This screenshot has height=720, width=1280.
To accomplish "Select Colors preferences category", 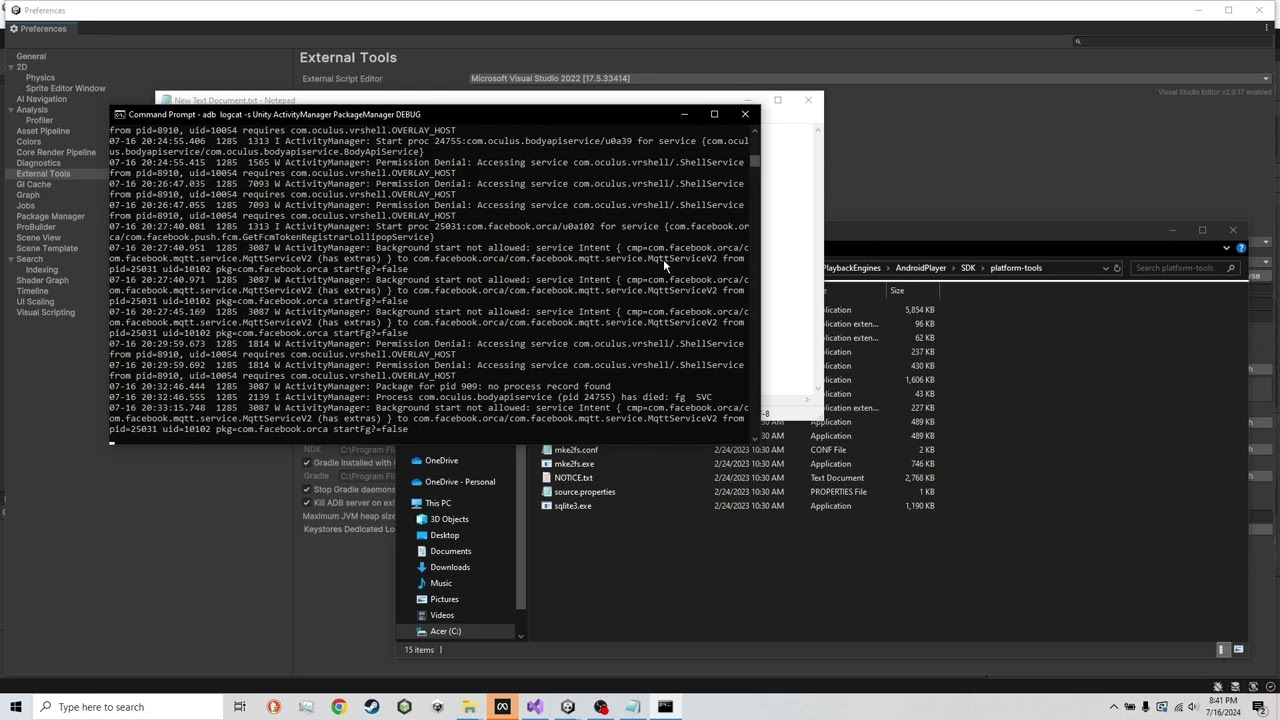I will click(x=29, y=142).
